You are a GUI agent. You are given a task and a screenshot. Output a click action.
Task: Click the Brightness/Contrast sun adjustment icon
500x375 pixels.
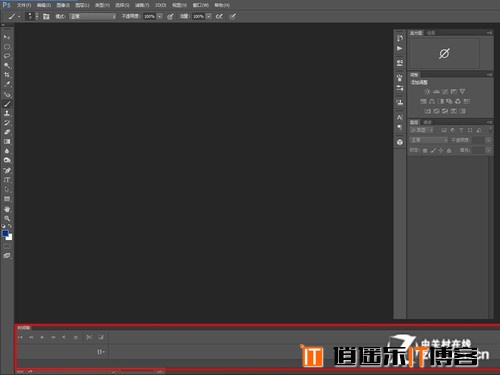(x=427, y=91)
